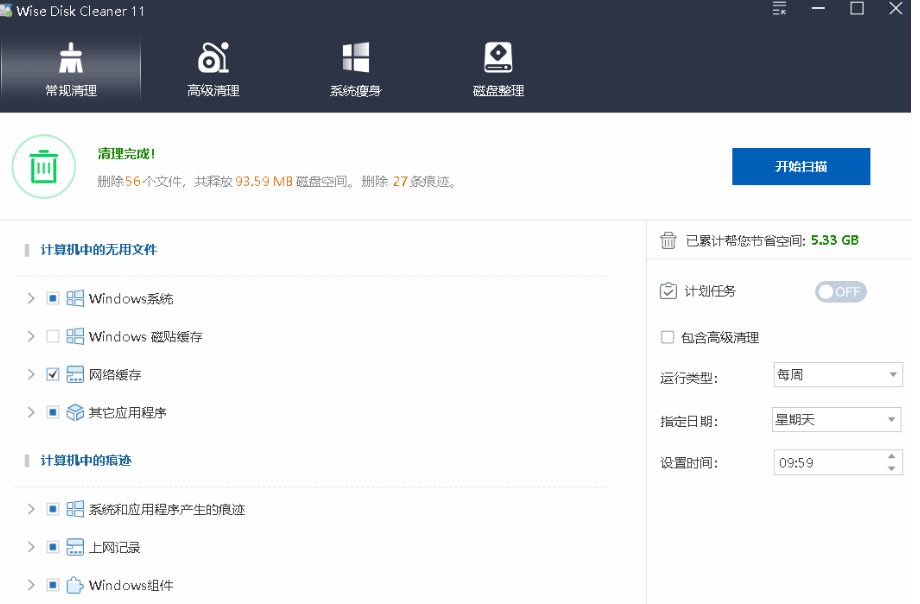Viewport: 920px width, 604px height.
Task: Open the 系统瘦身 tab
Action: [x=356, y=70]
